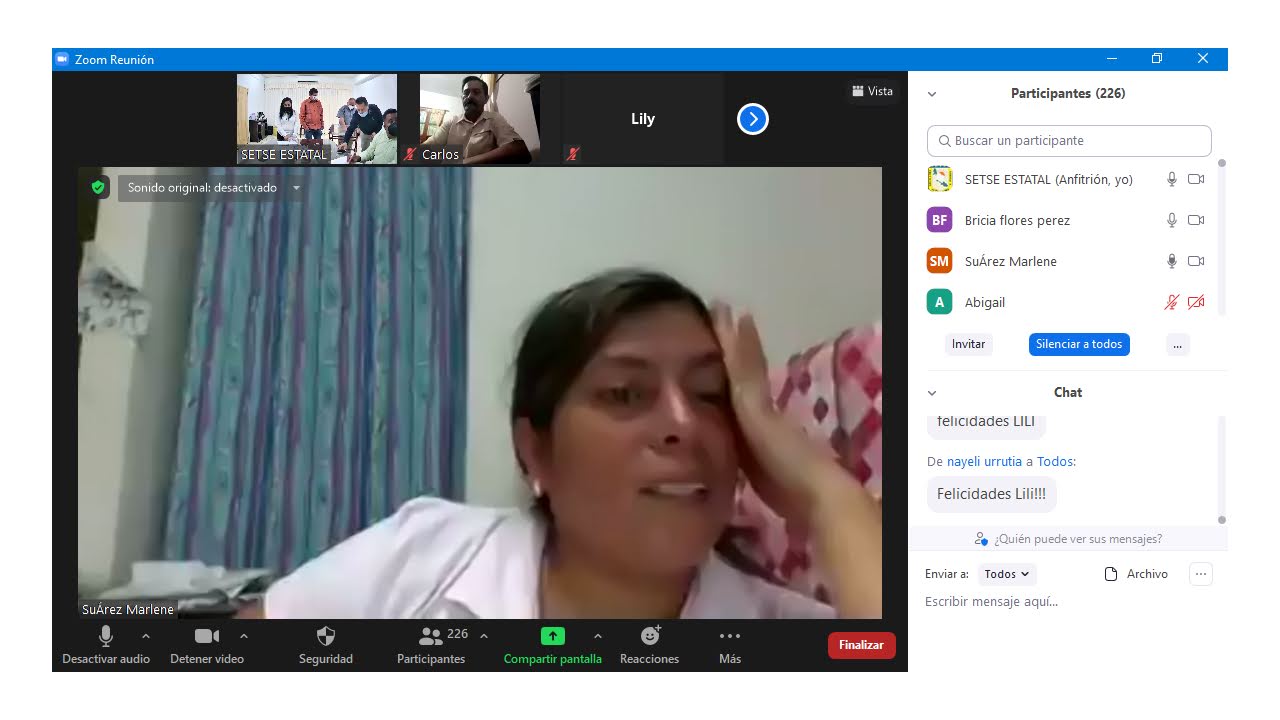1280x720 pixels.
Task: Select SETSE ESTATAL (Anfitrión, yo) participant row
Action: click(1068, 179)
